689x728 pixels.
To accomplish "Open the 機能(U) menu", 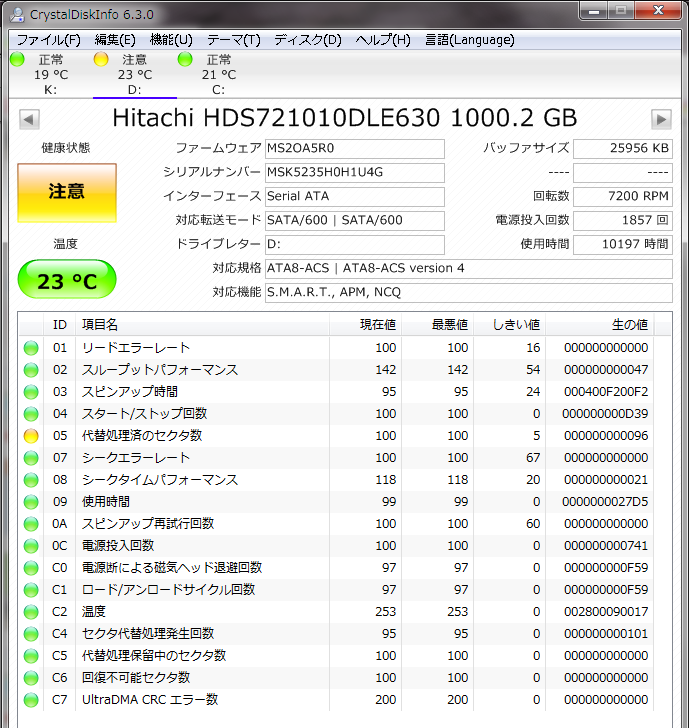I will 170,40.
